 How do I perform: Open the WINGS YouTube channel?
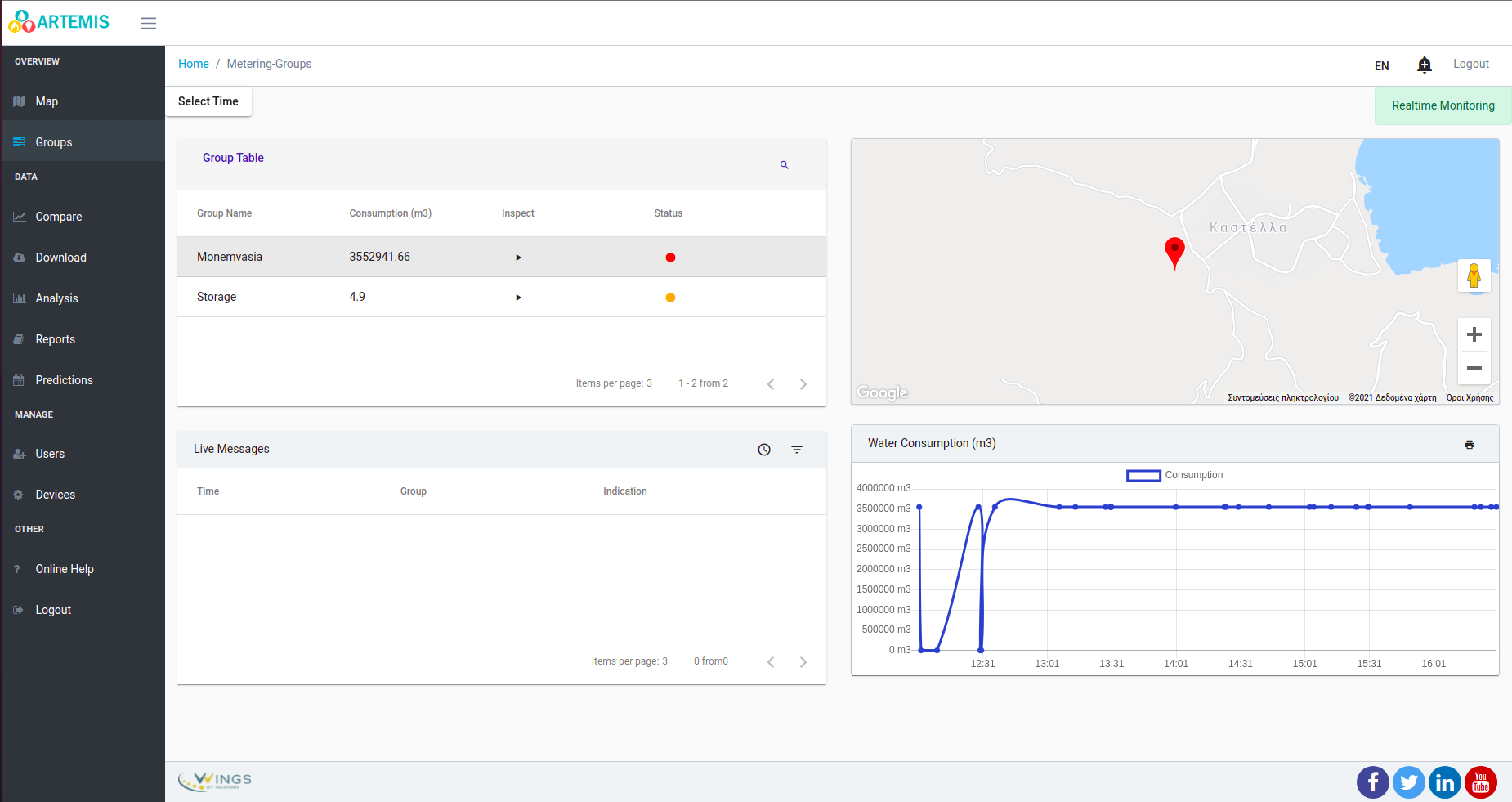[x=1480, y=782]
